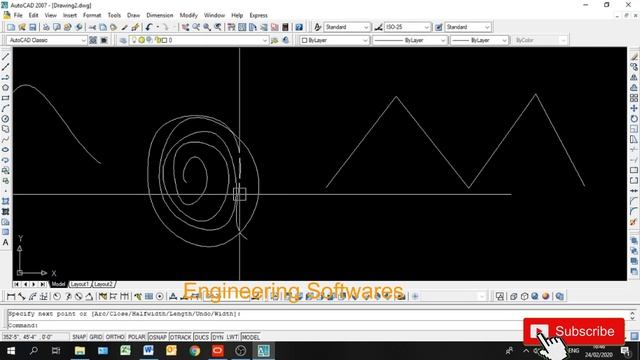Image resolution: width=640 pixels, height=360 pixels.
Task: Select the Line tool in Draw toolbar
Action: point(5,56)
